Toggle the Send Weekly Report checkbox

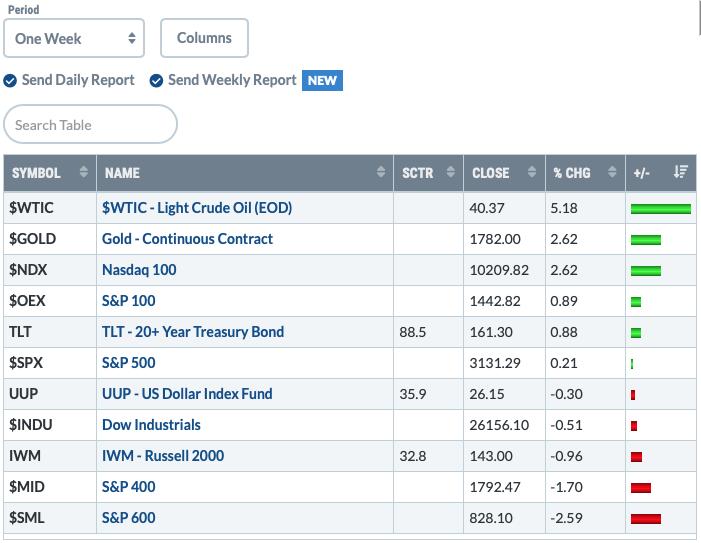point(156,81)
